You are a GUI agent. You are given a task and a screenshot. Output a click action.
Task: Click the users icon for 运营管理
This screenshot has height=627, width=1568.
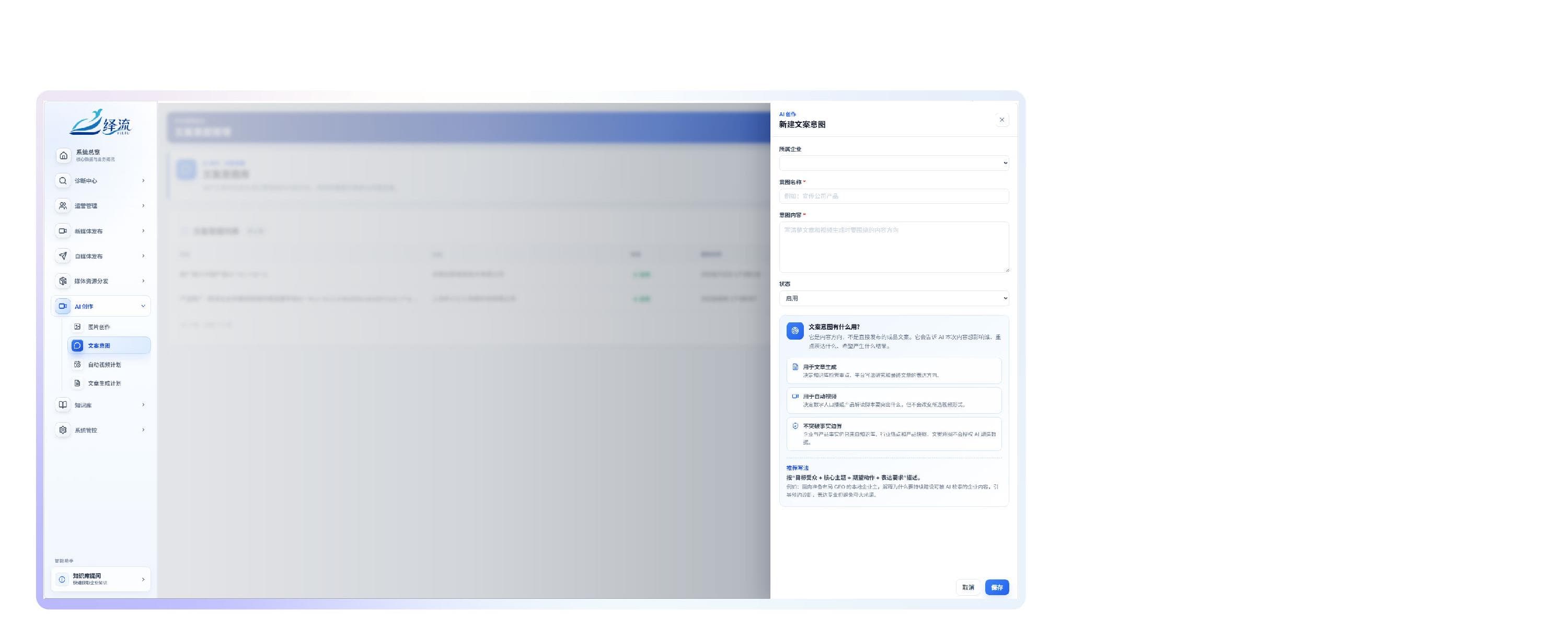click(x=63, y=206)
